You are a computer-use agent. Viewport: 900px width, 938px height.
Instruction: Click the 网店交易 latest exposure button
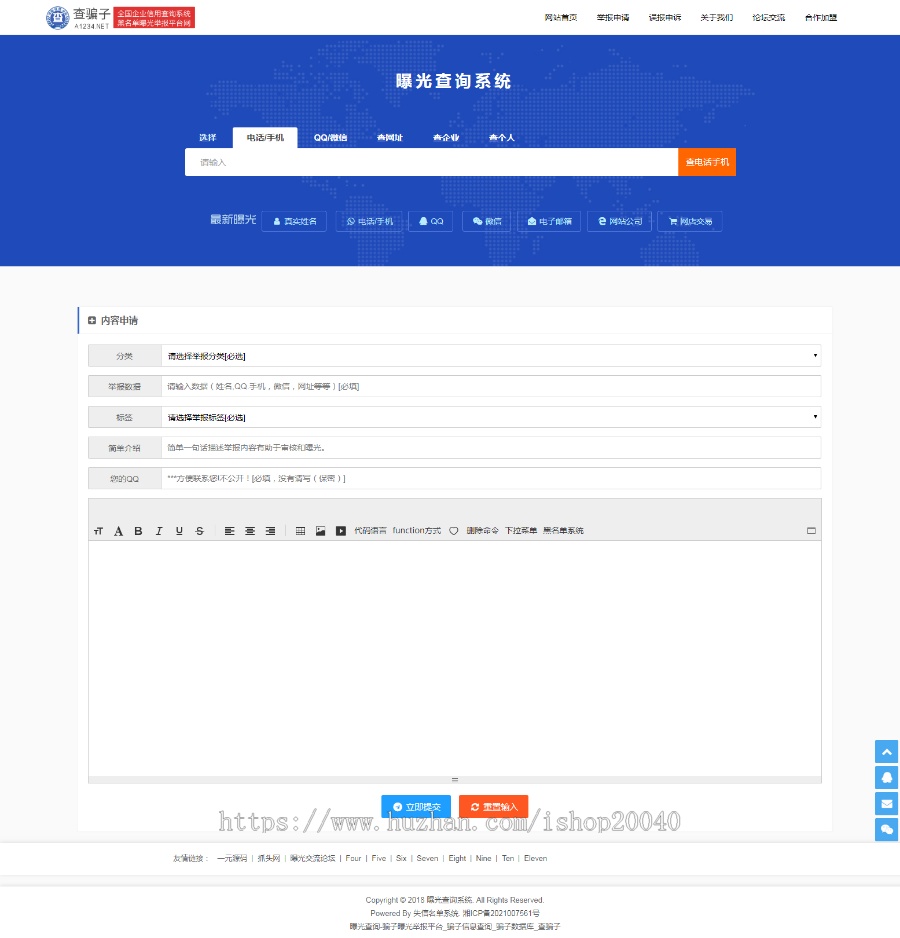[x=689, y=221]
